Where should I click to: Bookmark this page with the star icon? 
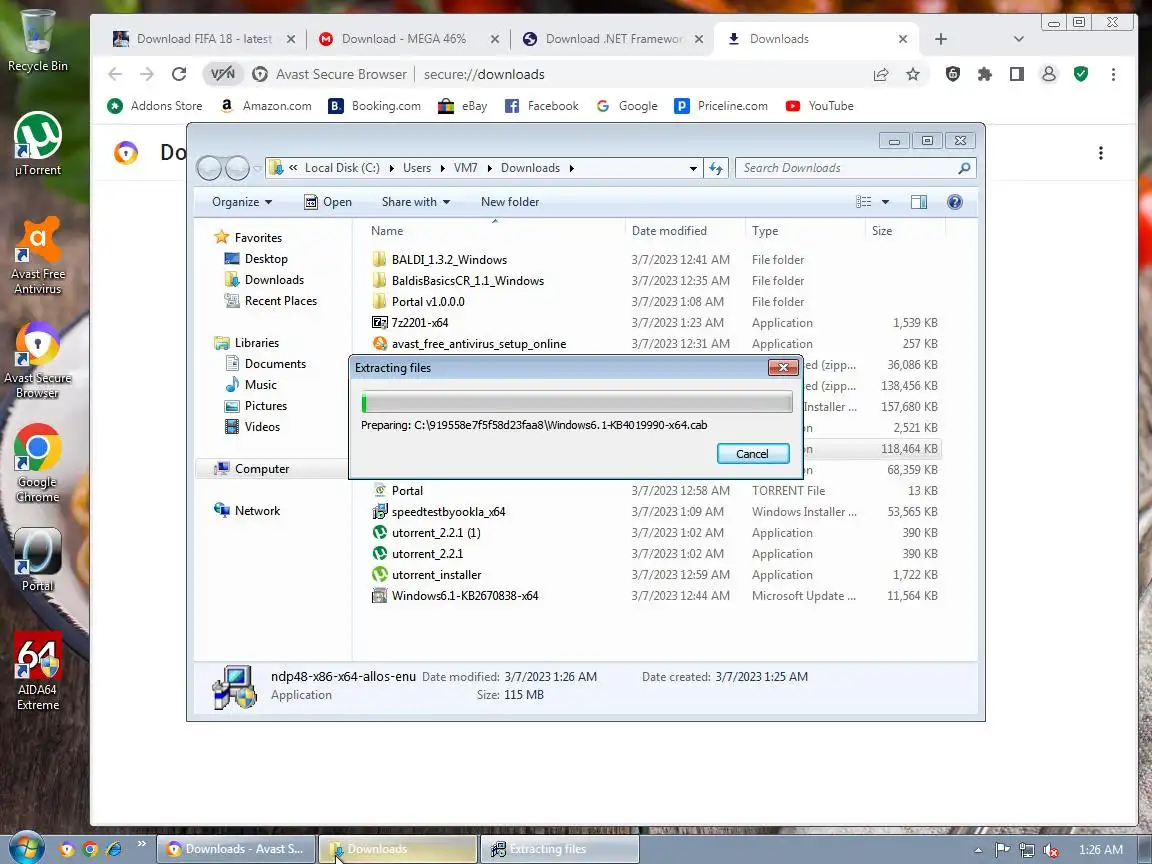[x=912, y=74]
